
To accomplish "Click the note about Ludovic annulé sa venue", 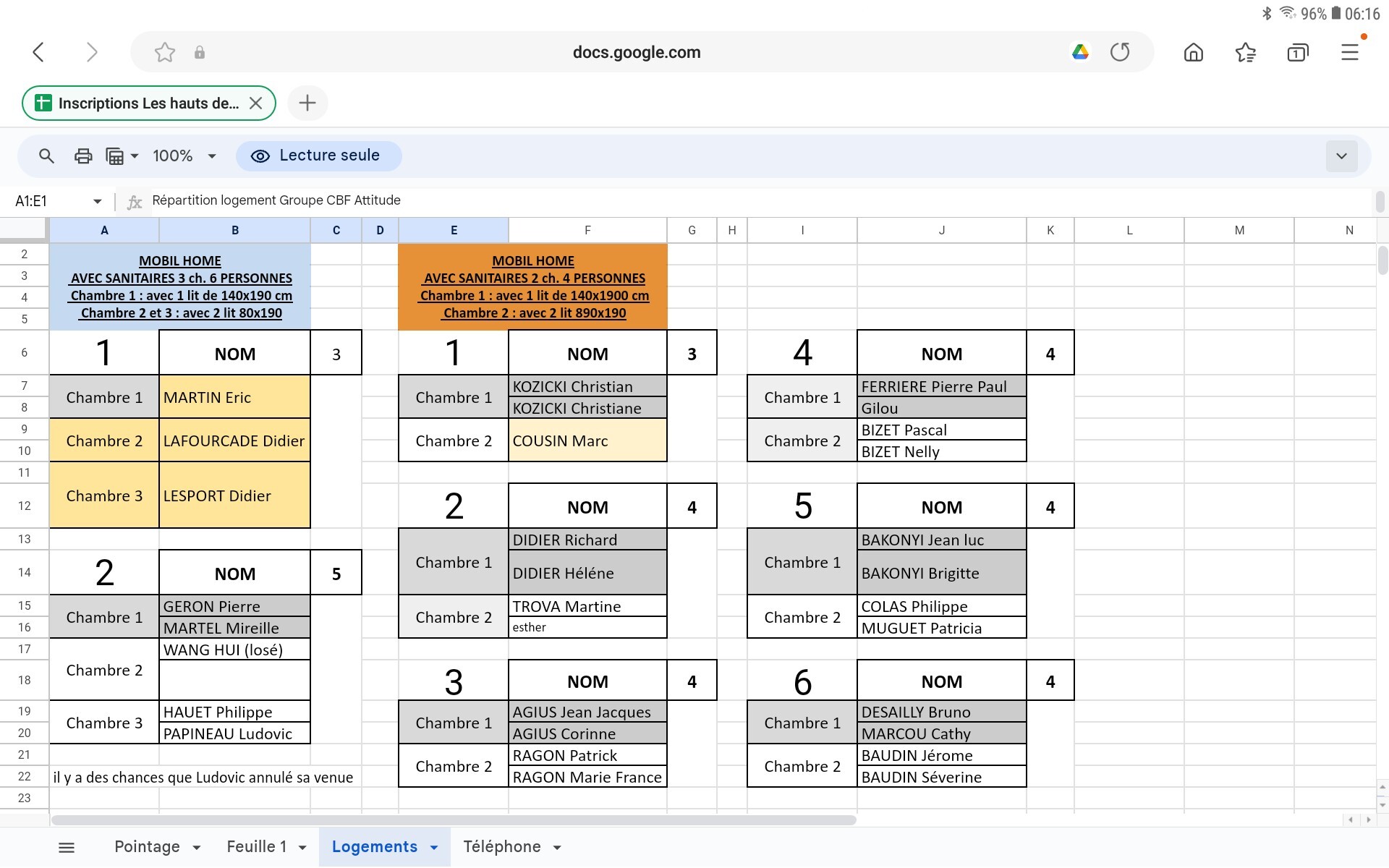I will click(x=203, y=777).
